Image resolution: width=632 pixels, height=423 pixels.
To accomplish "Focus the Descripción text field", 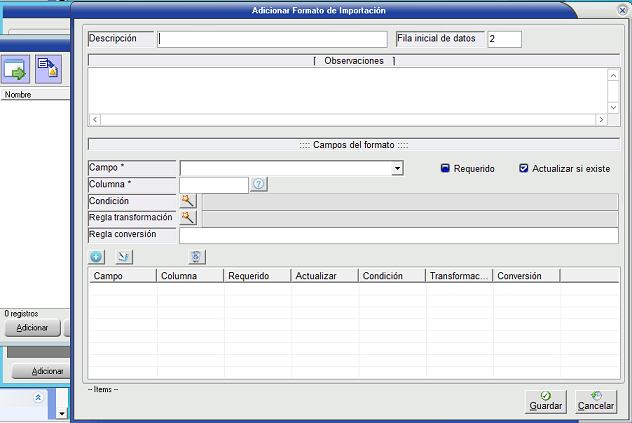I will [x=272, y=39].
